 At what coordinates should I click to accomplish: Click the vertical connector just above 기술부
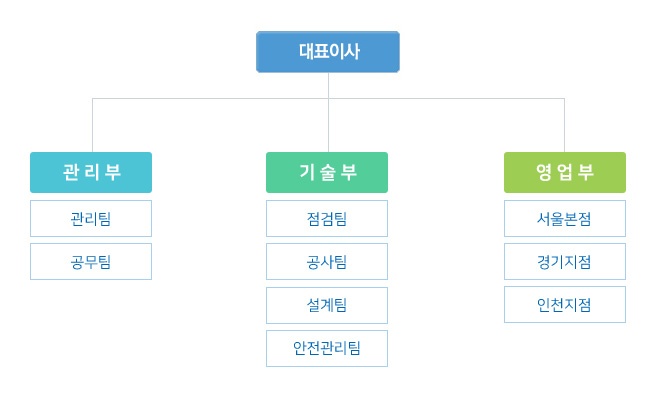tap(328, 126)
